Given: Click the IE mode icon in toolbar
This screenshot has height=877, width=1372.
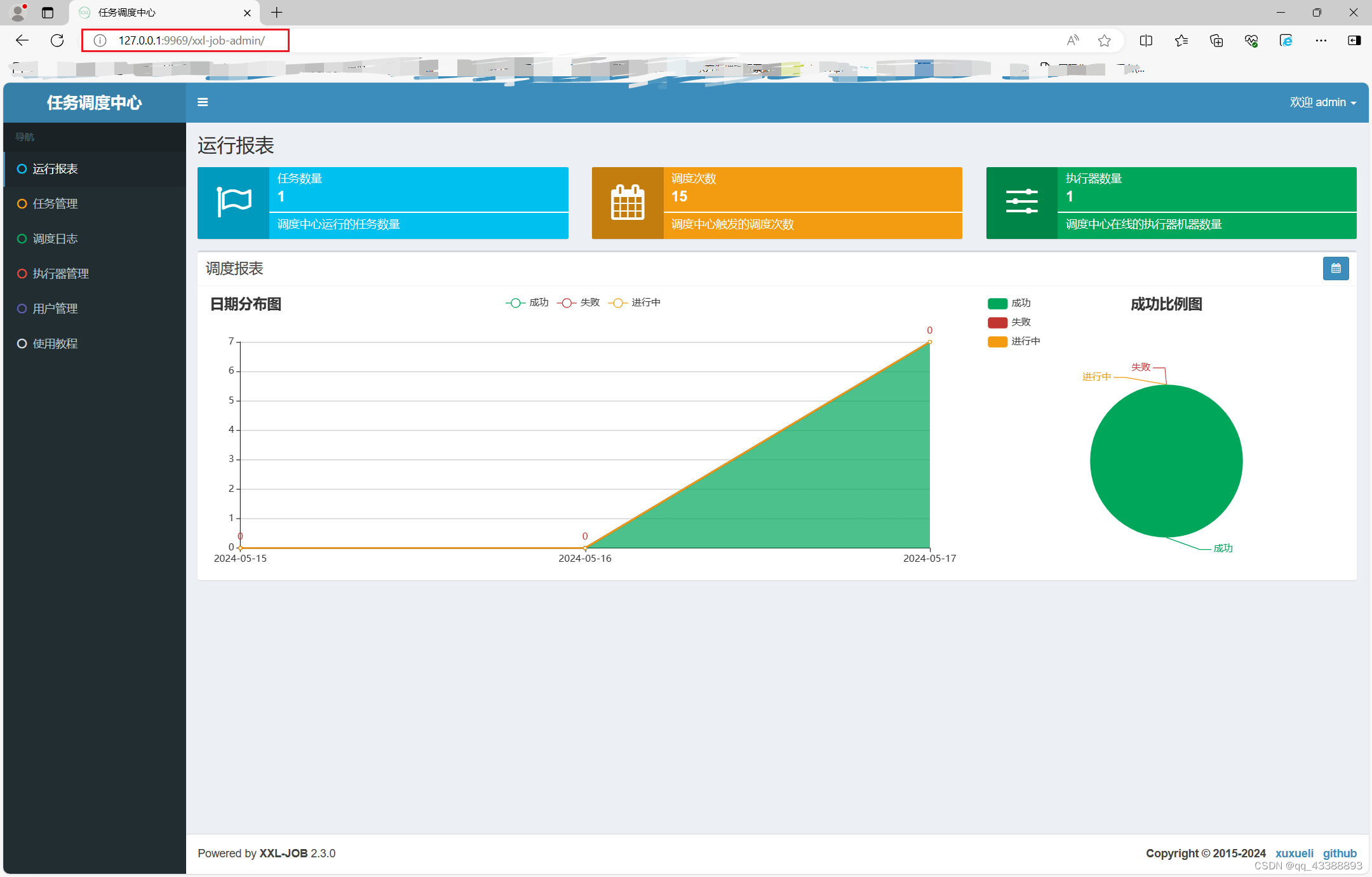Looking at the screenshot, I should coord(1286,41).
